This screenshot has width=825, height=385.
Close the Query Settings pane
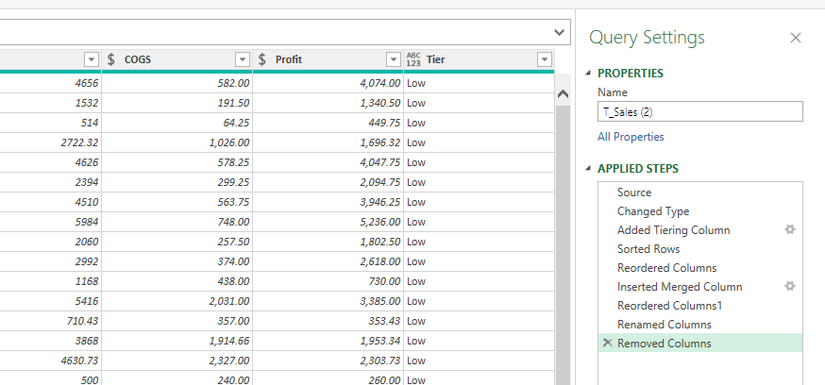coord(796,38)
